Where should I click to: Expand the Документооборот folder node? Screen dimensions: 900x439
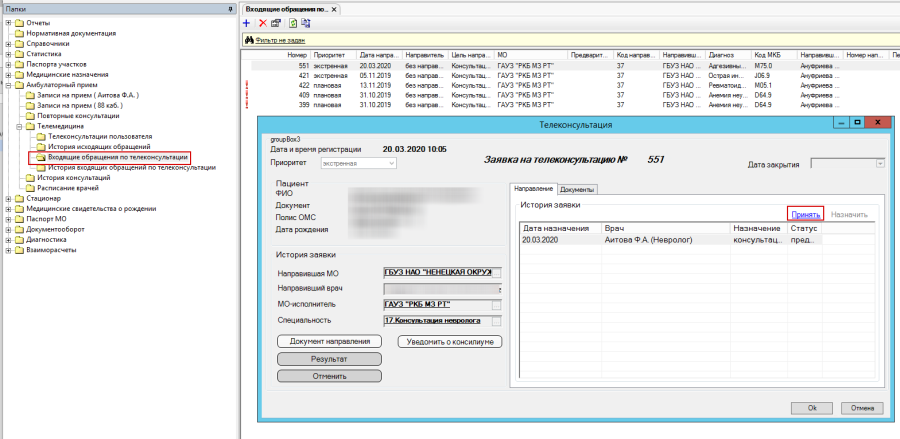(9, 230)
